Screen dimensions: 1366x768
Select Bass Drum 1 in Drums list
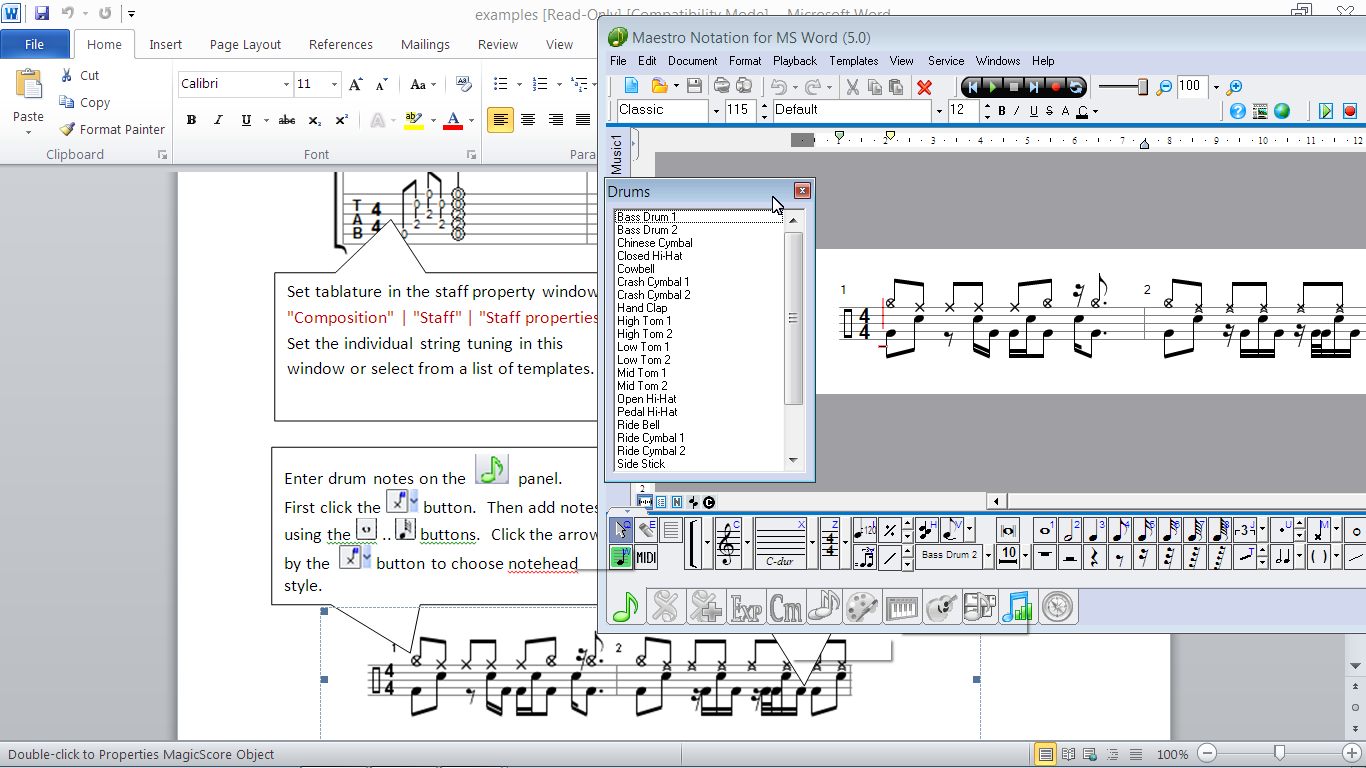(x=699, y=217)
